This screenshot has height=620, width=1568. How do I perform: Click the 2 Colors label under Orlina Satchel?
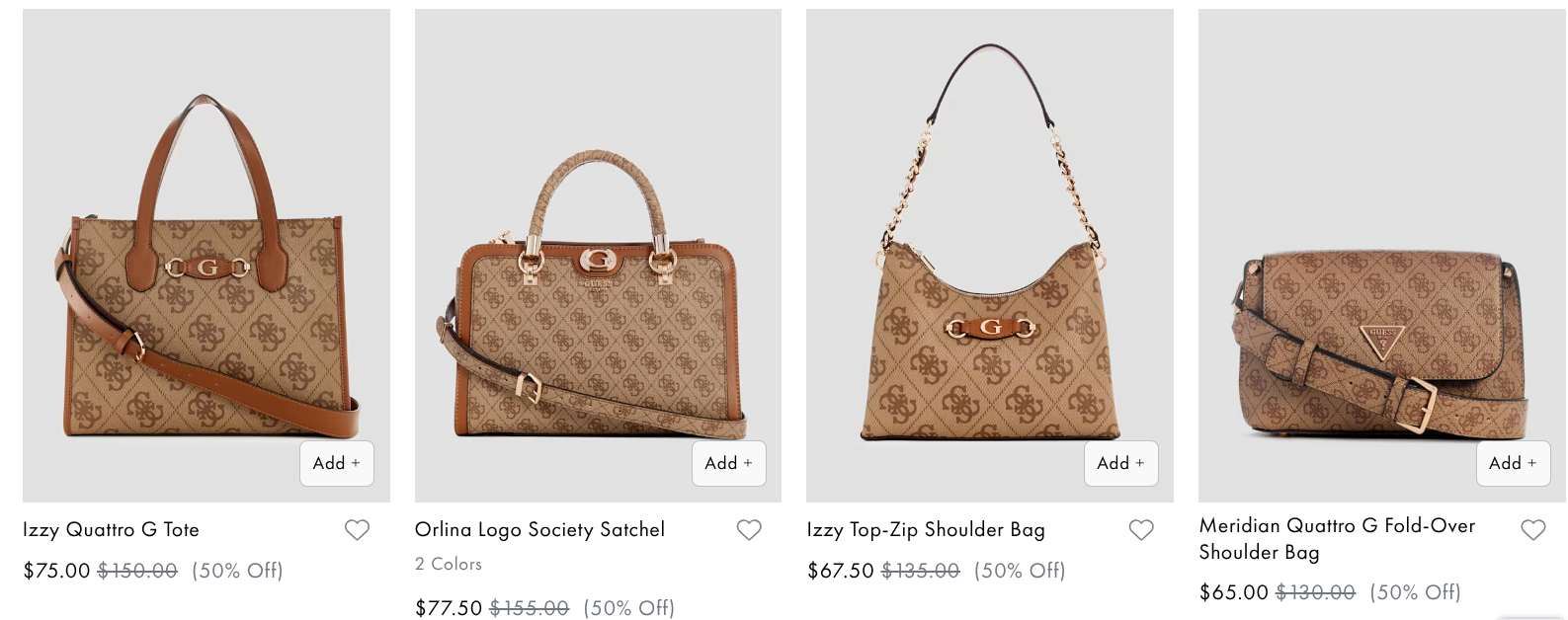coord(449,564)
